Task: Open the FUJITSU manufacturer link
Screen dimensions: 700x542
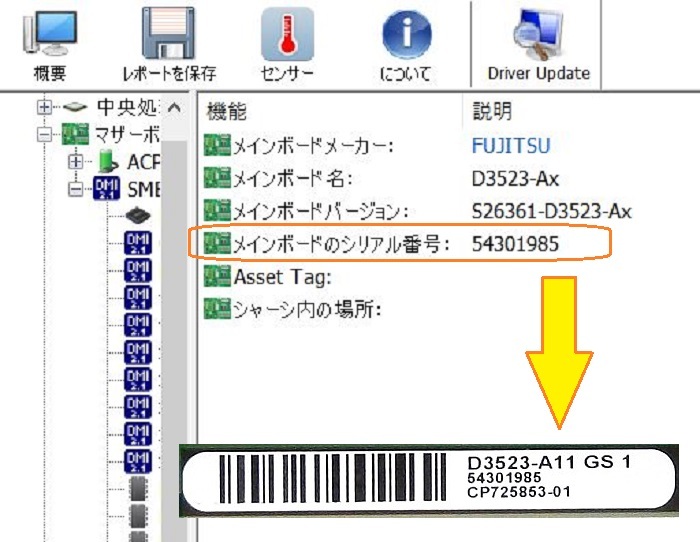Action: pyautogui.click(x=511, y=146)
